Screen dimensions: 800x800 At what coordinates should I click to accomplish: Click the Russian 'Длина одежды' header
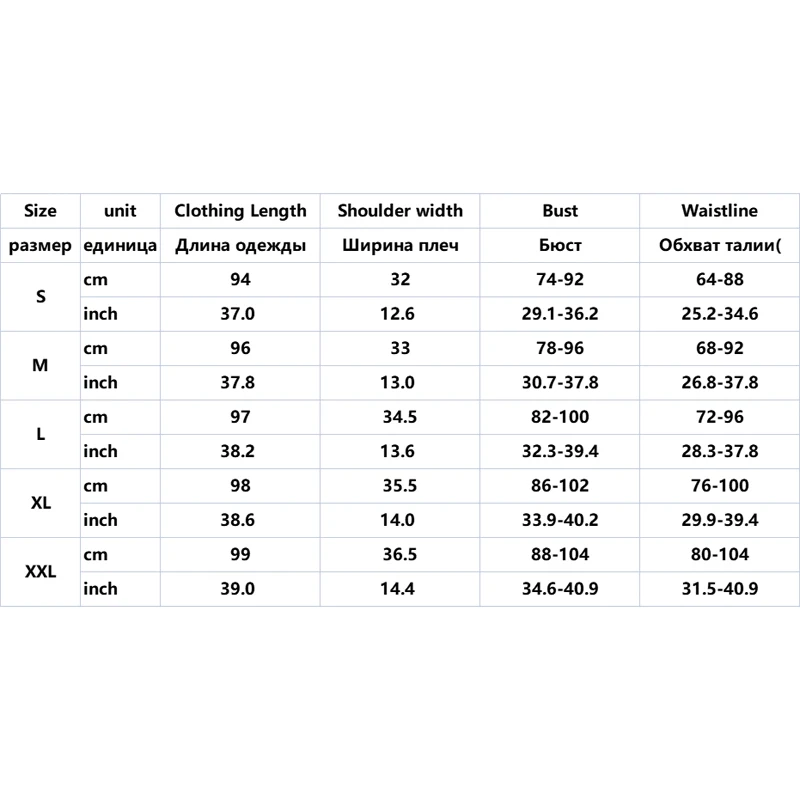coord(240,246)
